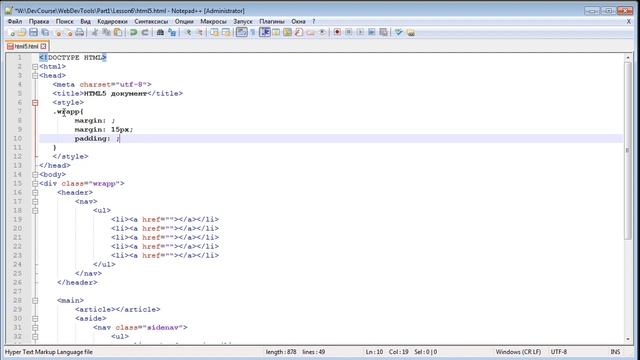Click the Close document toolbar icon
The width and height of the screenshot is (640, 360).
tap(57, 32)
